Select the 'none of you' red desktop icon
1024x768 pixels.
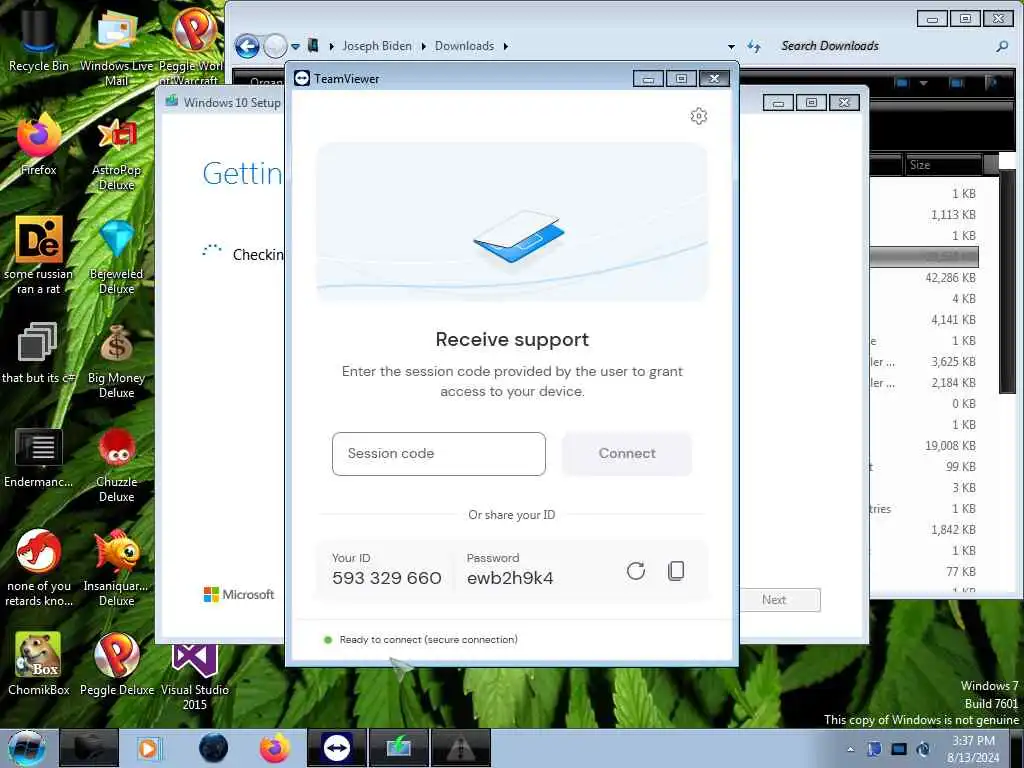tap(38, 568)
